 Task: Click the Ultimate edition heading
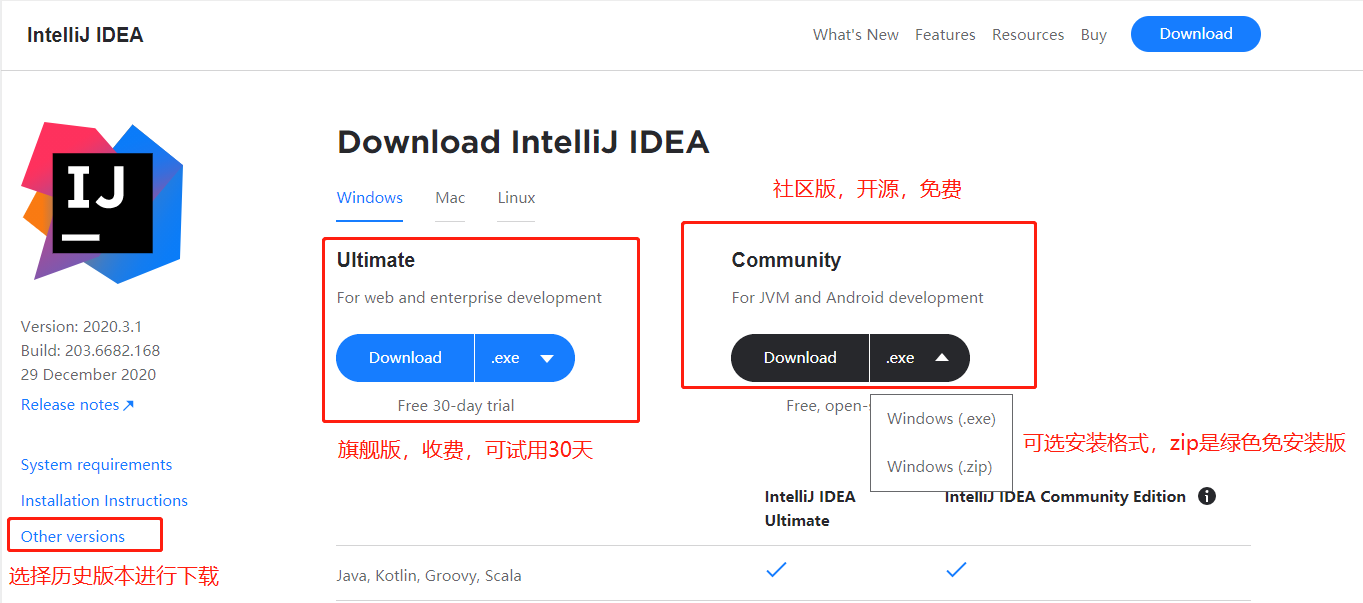tap(376, 260)
